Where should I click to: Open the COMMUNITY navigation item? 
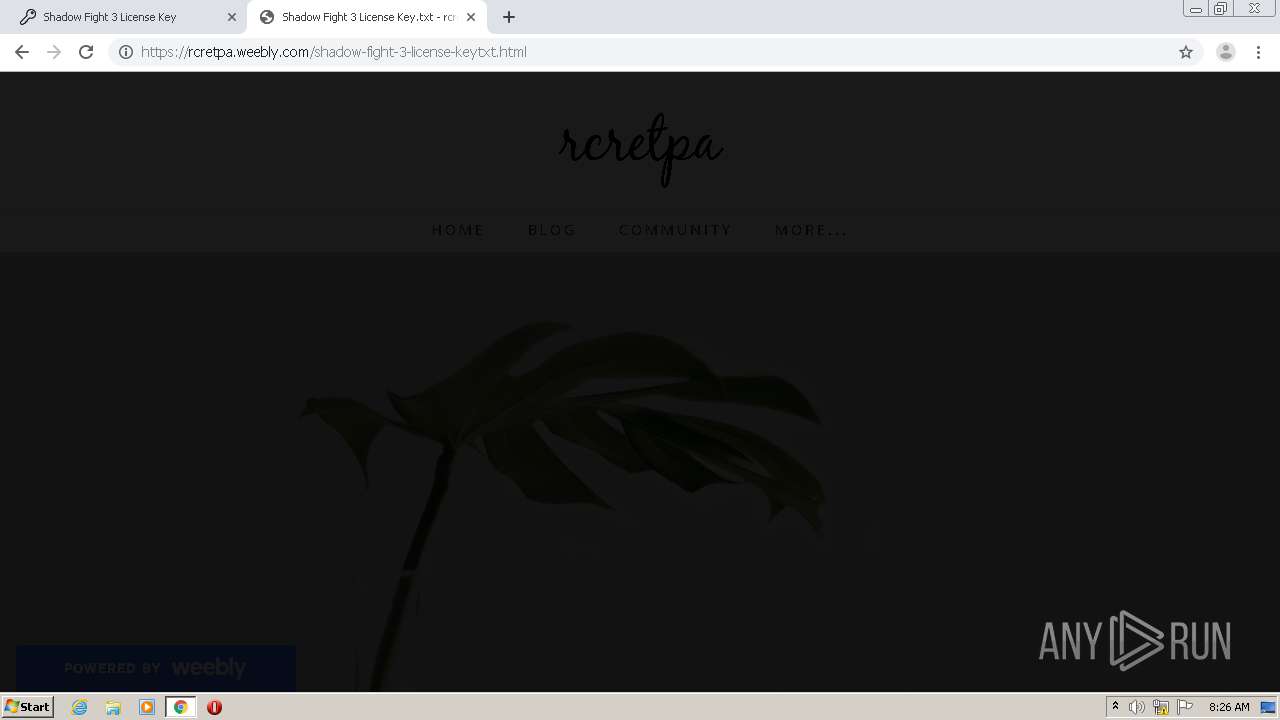tap(675, 230)
